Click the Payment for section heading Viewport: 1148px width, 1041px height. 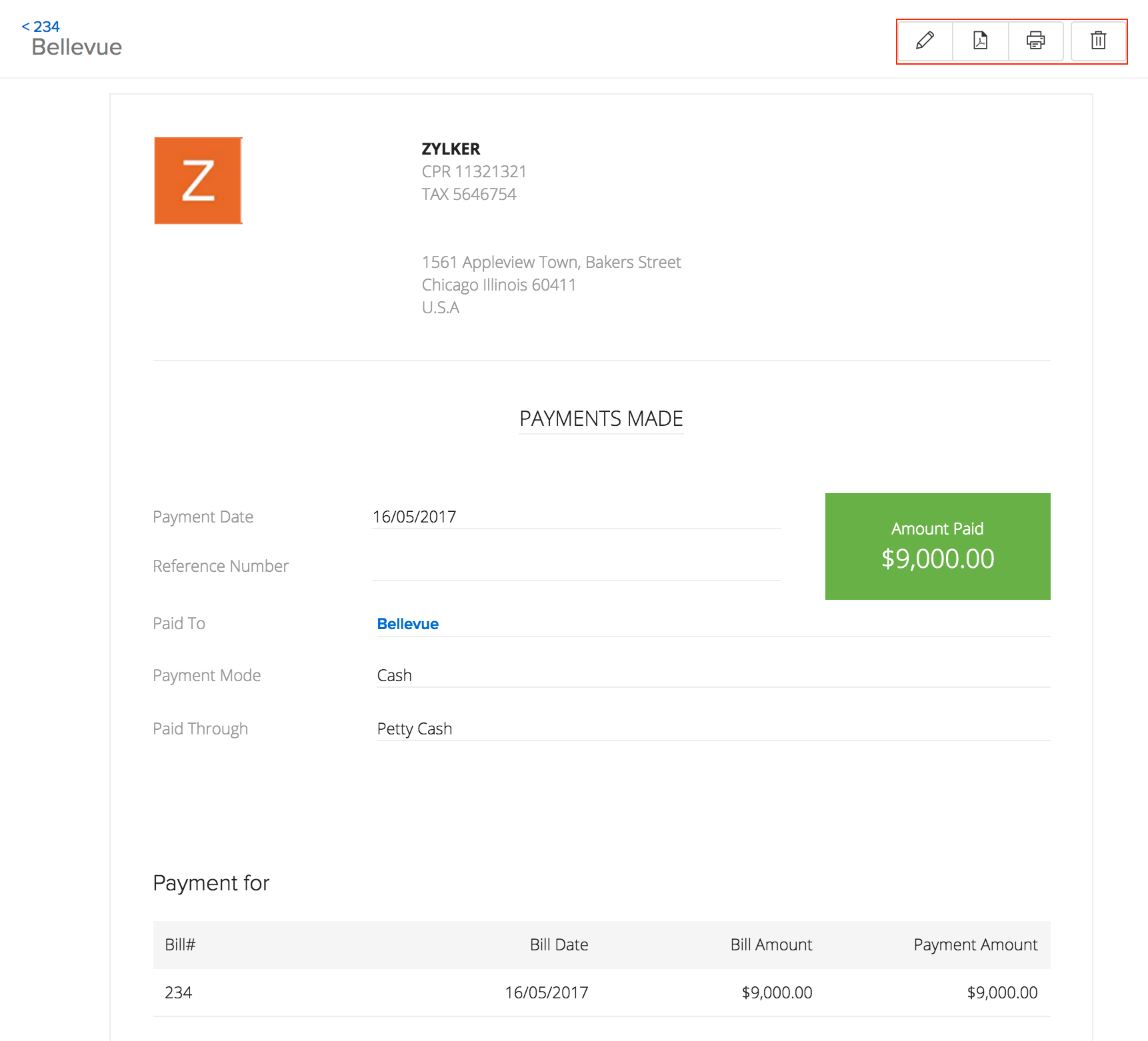point(211,882)
